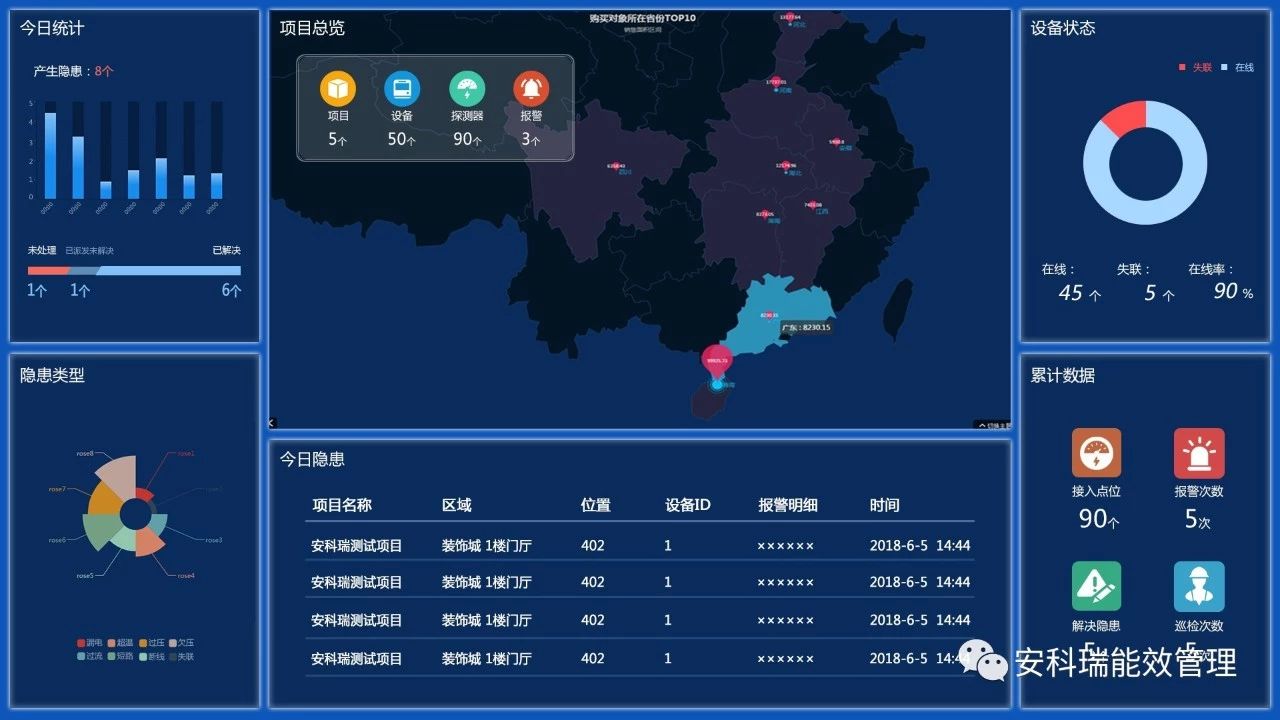Collapse map using left arrow at bottom-left
1280x720 pixels.
(272, 424)
